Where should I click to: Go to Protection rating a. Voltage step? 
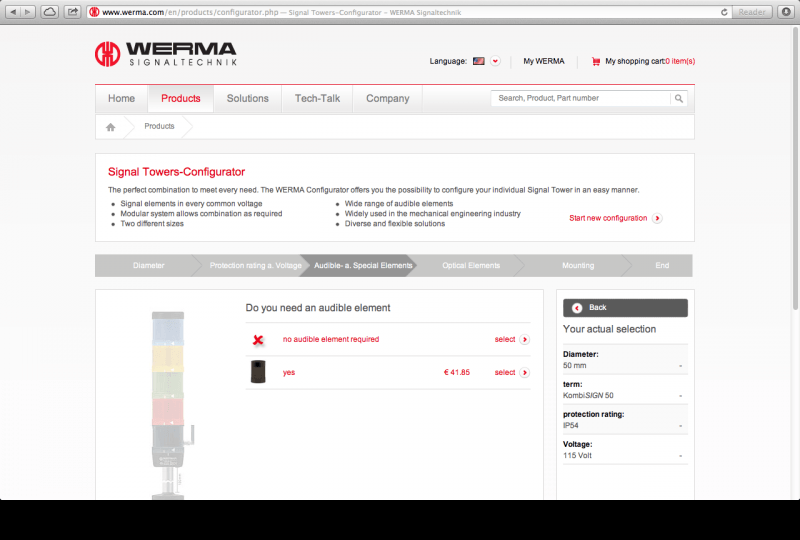point(255,265)
